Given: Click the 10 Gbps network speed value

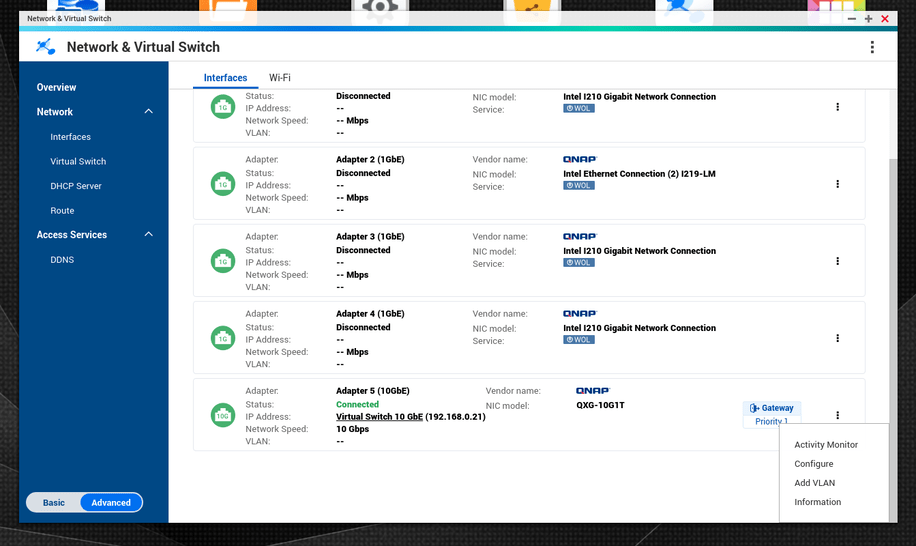Looking at the screenshot, I should point(352,429).
